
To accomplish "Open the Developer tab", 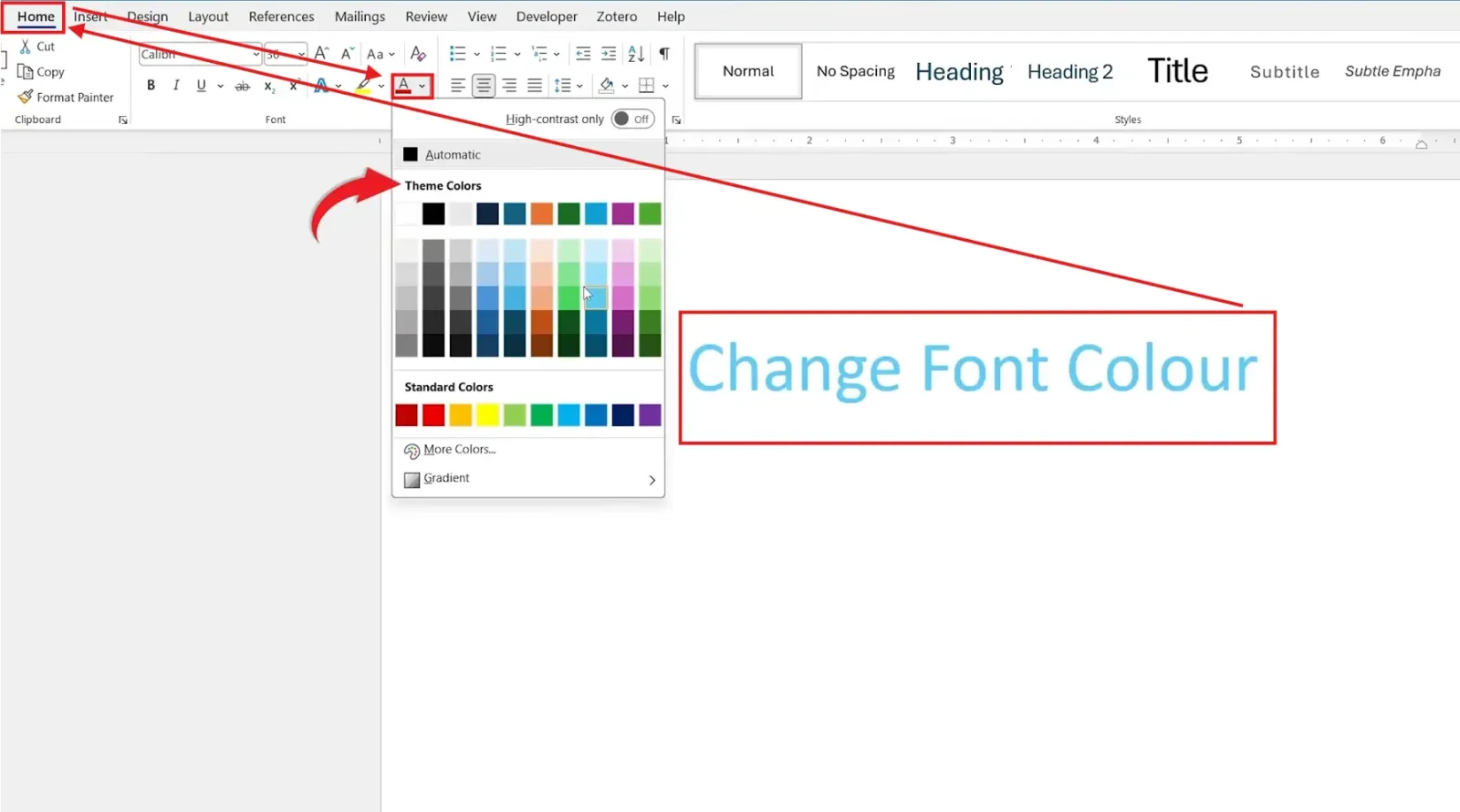I will click(x=547, y=16).
